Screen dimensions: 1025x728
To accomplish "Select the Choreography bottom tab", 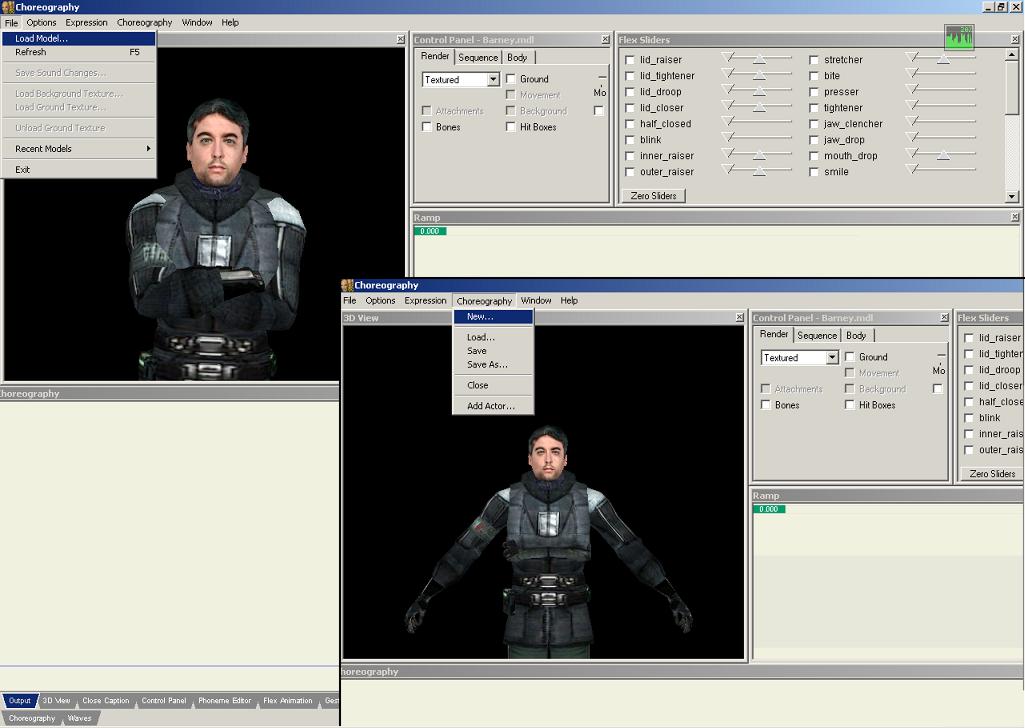I will [31, 718].
